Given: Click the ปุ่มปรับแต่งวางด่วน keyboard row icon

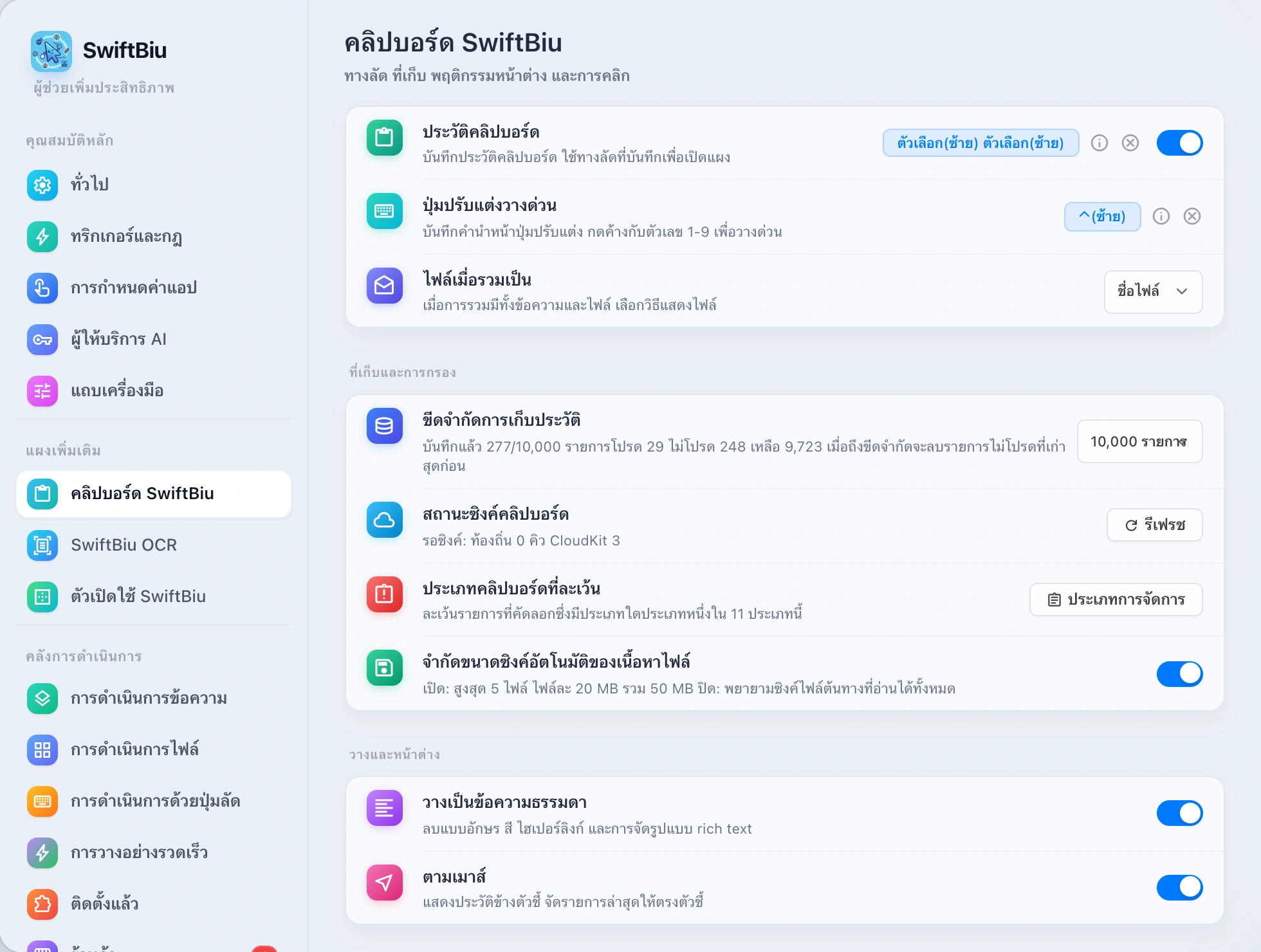Looking at the screenshot, I should (385, 211).
